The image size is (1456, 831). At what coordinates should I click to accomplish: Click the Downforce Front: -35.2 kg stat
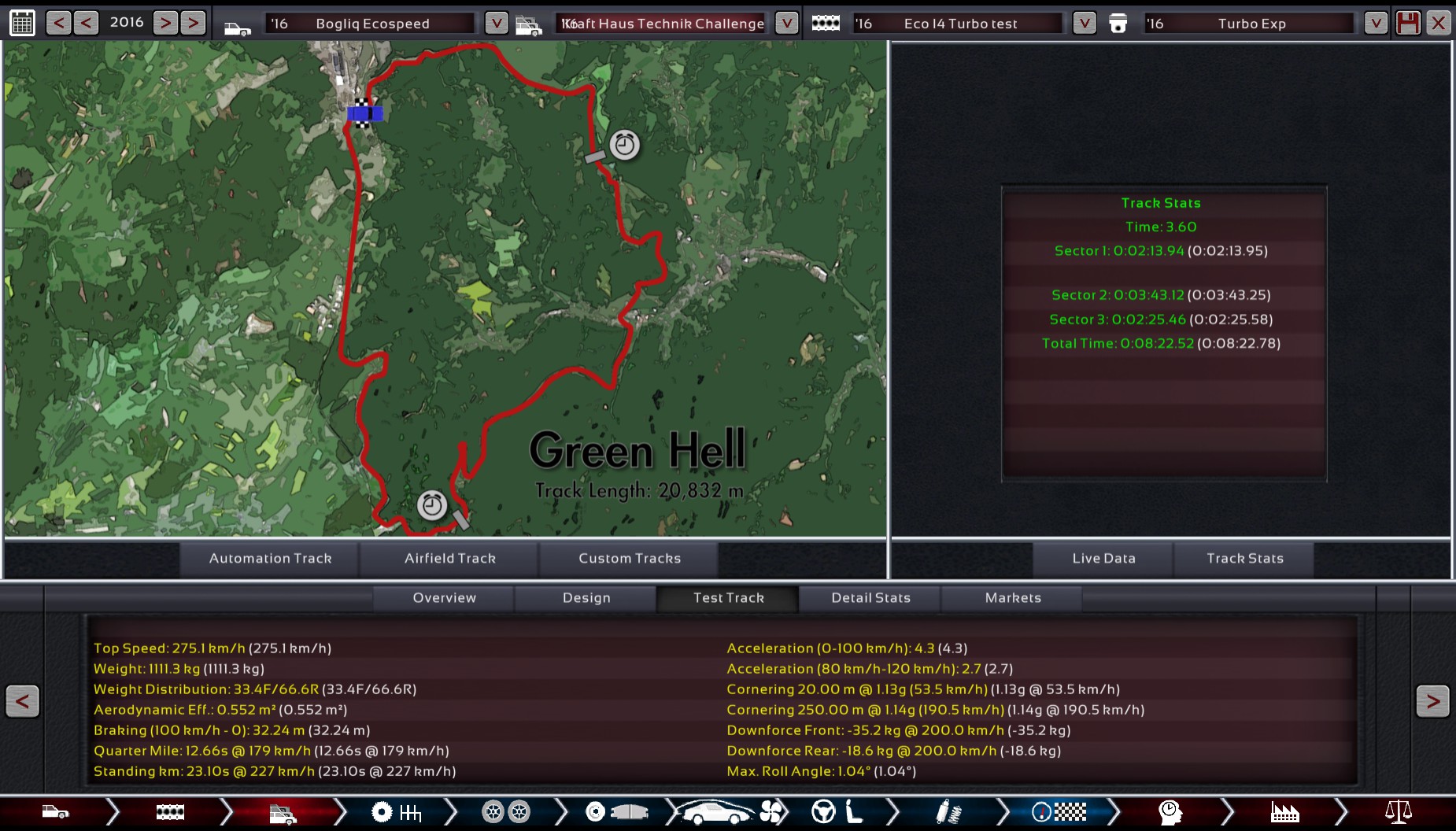click(899, 730)
